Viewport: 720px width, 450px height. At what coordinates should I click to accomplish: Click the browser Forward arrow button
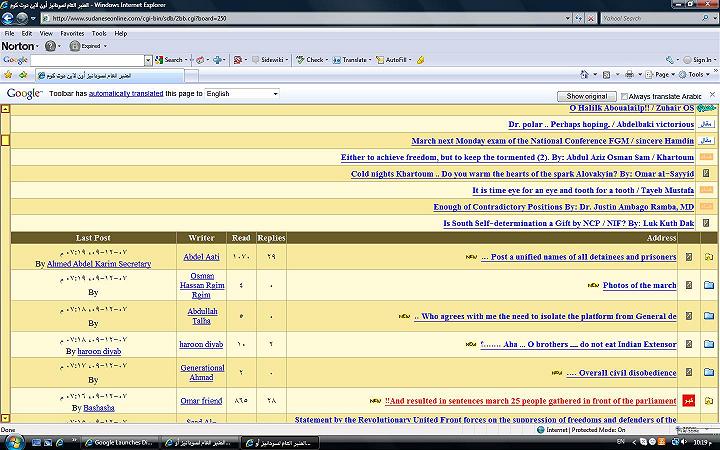click(x=22, y=18)
